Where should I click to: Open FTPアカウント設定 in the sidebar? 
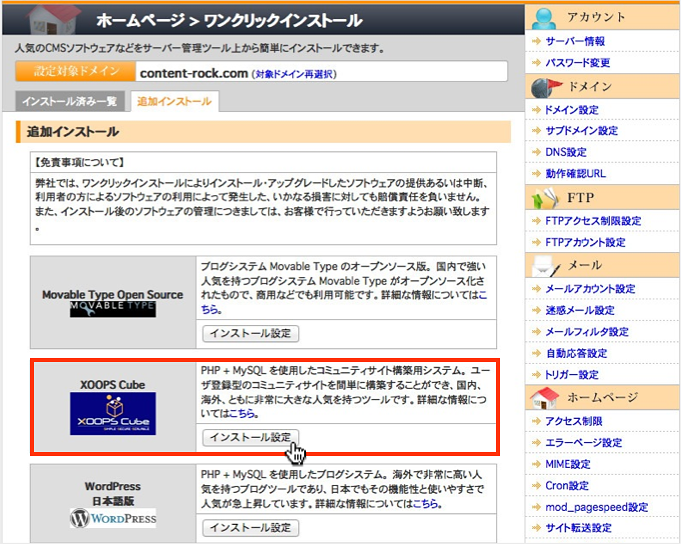[x=585, y=242]
